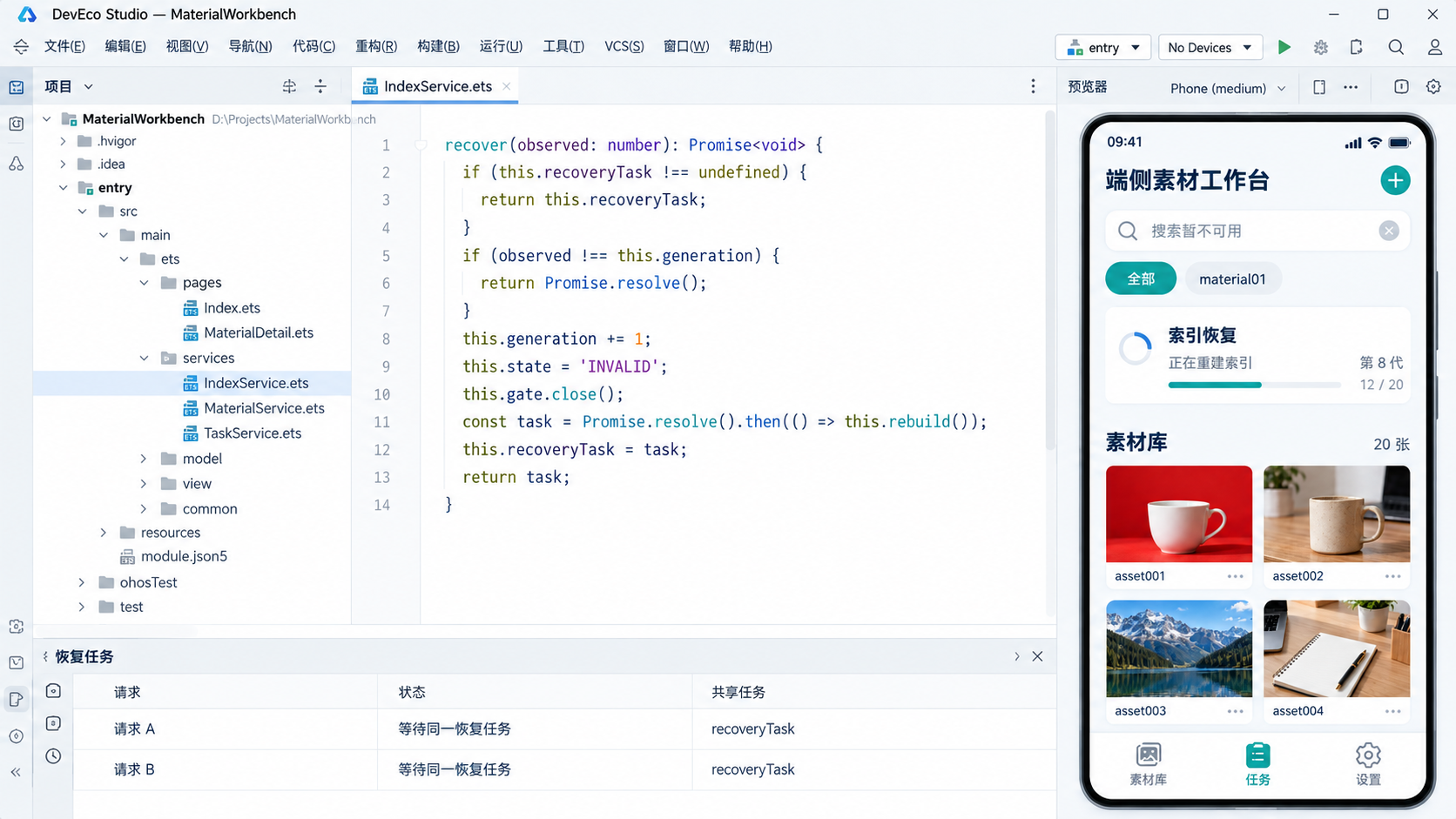Click the 搜索暂不可用 search field
Image resolution: width=1456 pixels, height=819 pixels.
coord(1257,231)
